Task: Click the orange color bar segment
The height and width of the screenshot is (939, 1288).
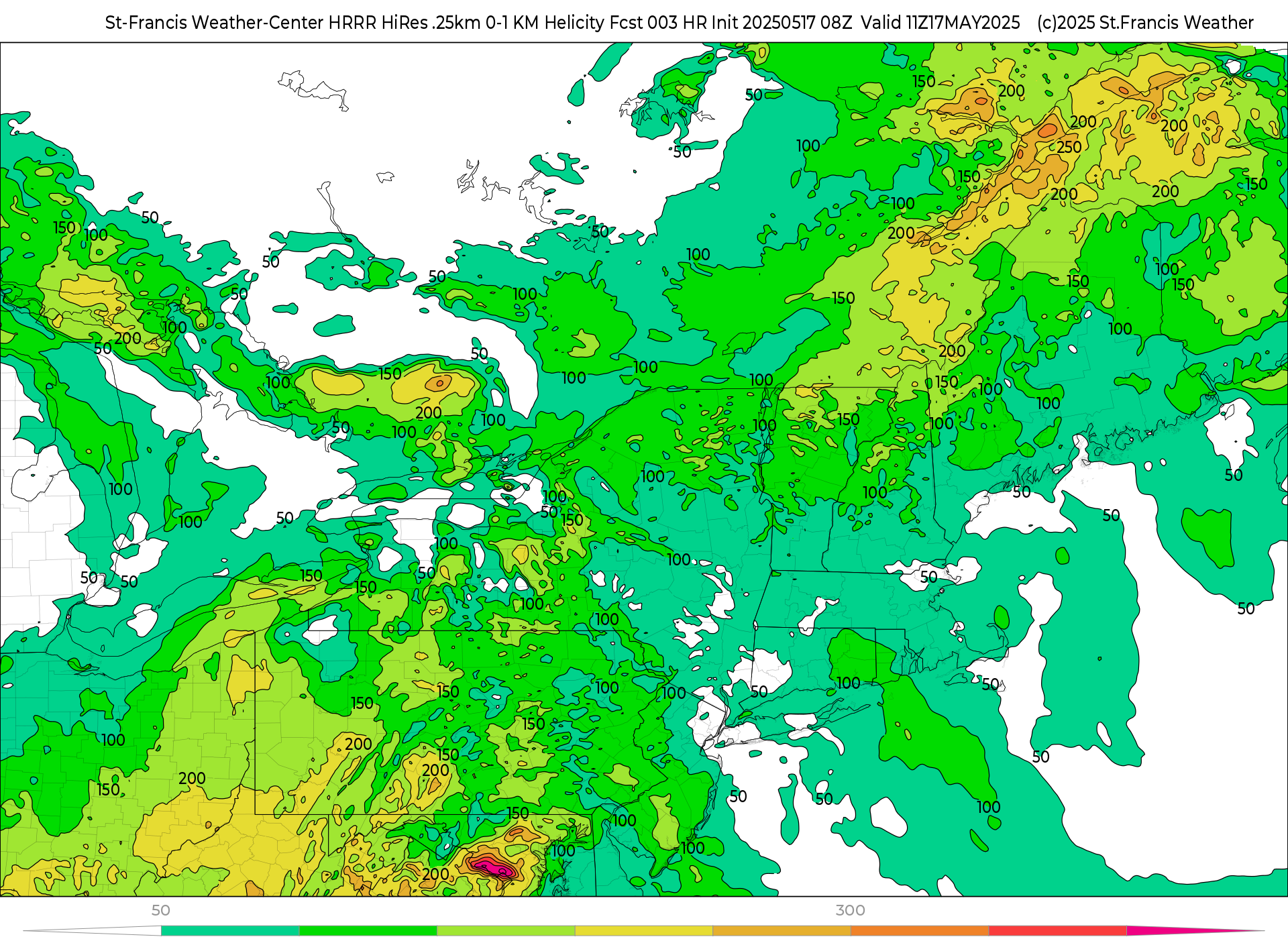Action: click(x=920, y=930)
